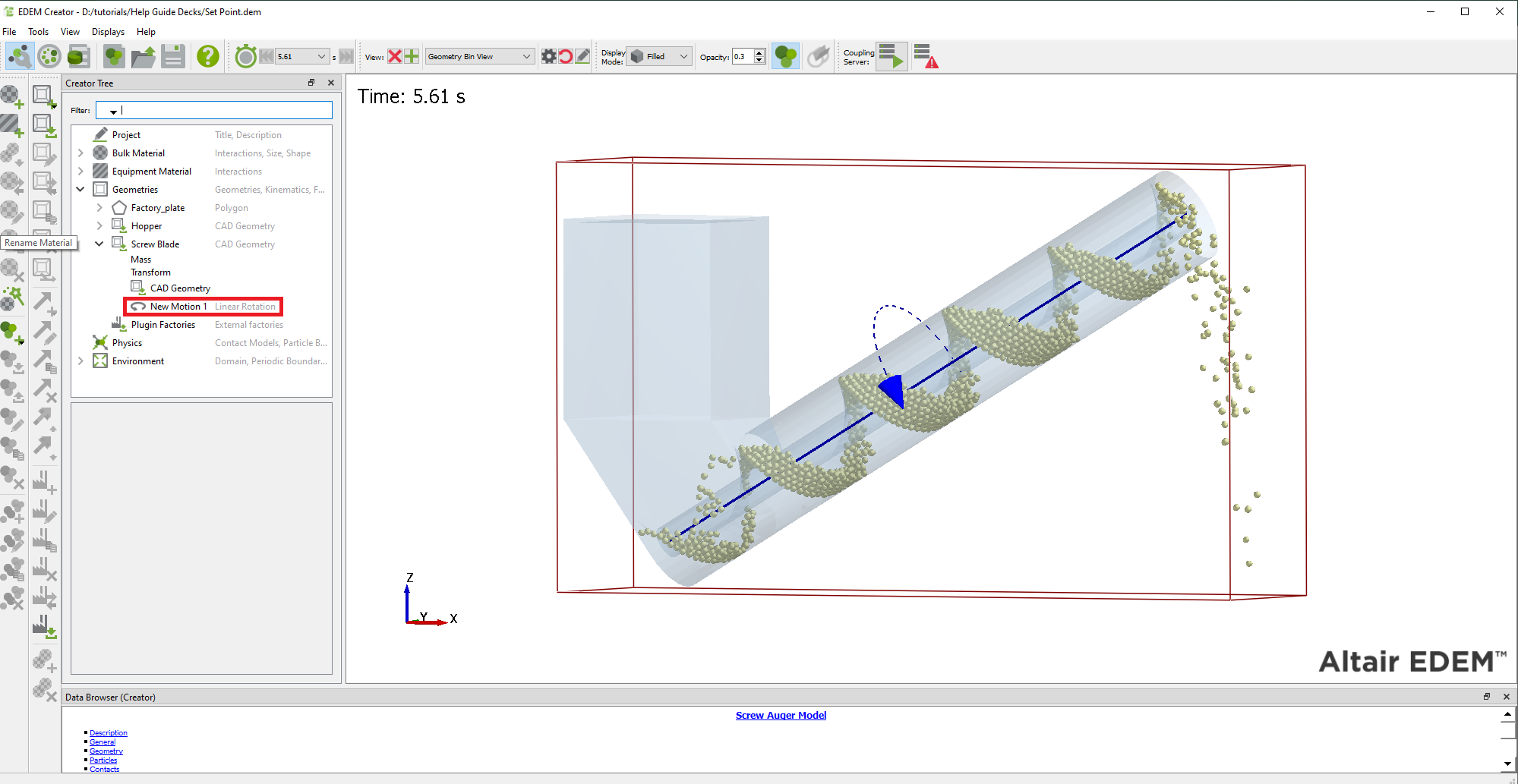Increase the Opacity value with up arrow

[759, 52]
